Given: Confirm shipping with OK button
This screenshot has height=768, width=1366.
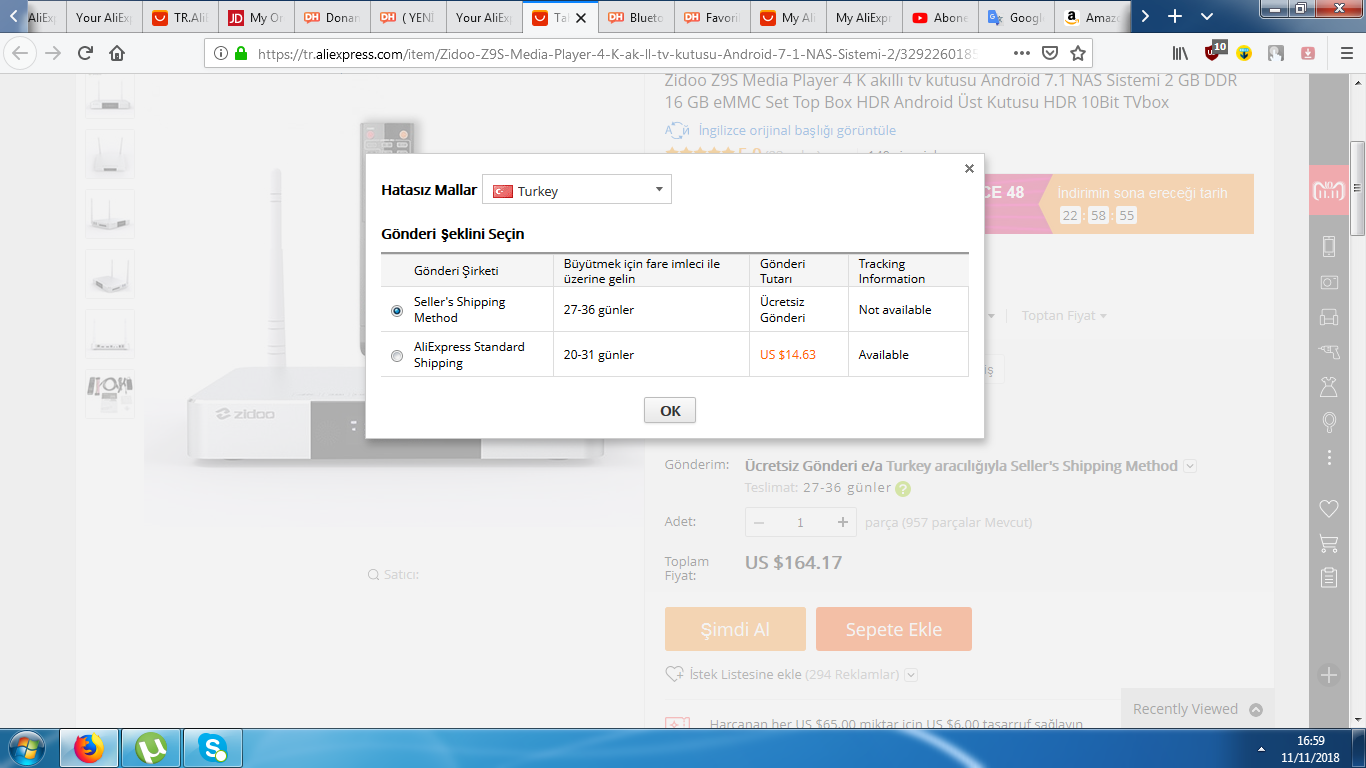Looking at the screenshot, I should 670,411.
